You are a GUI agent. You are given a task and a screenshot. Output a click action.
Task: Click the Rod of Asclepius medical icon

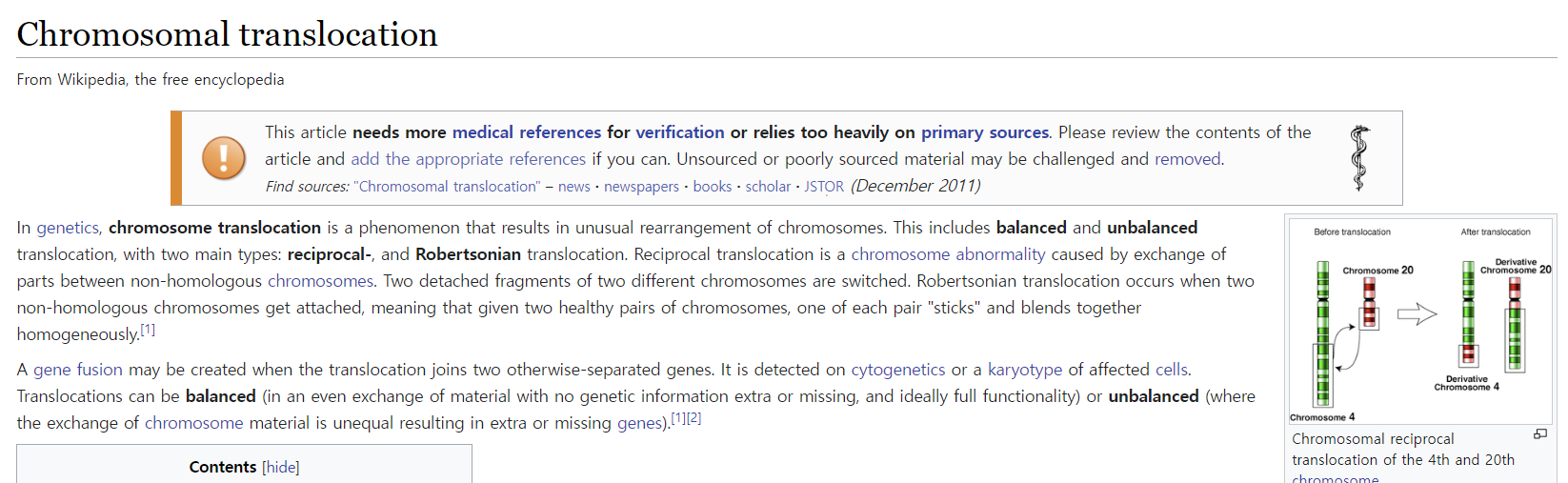(x=1359, y=158)
